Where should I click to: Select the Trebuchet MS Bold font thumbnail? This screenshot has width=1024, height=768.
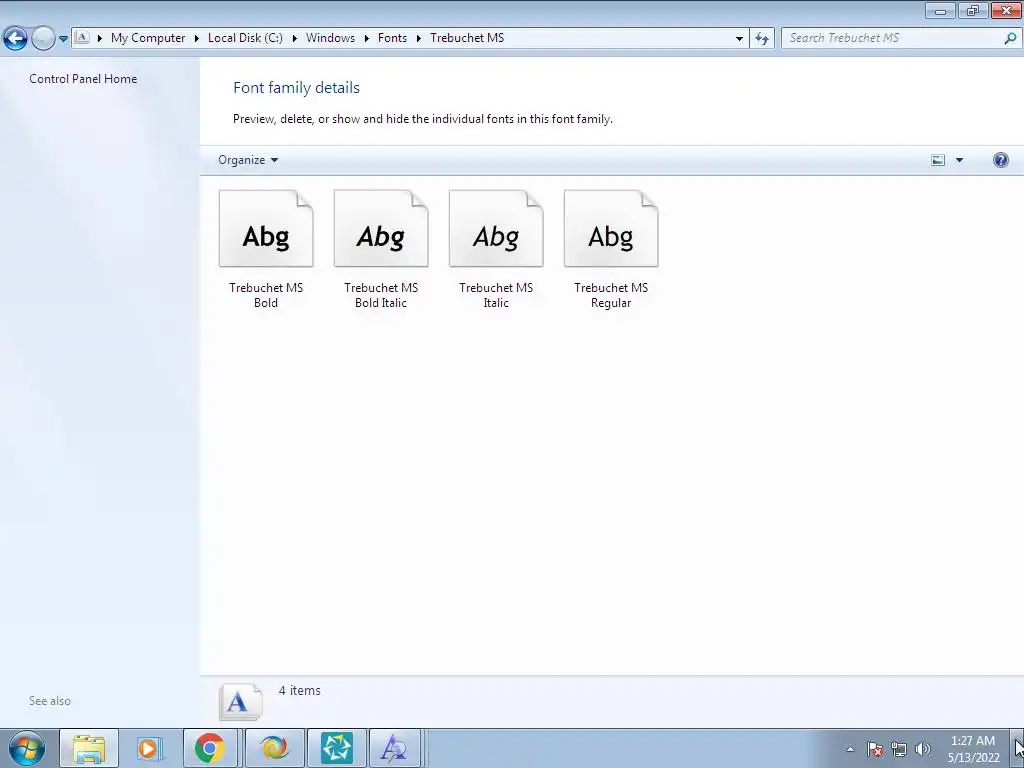pyautogui.click(x=266, y=229)
